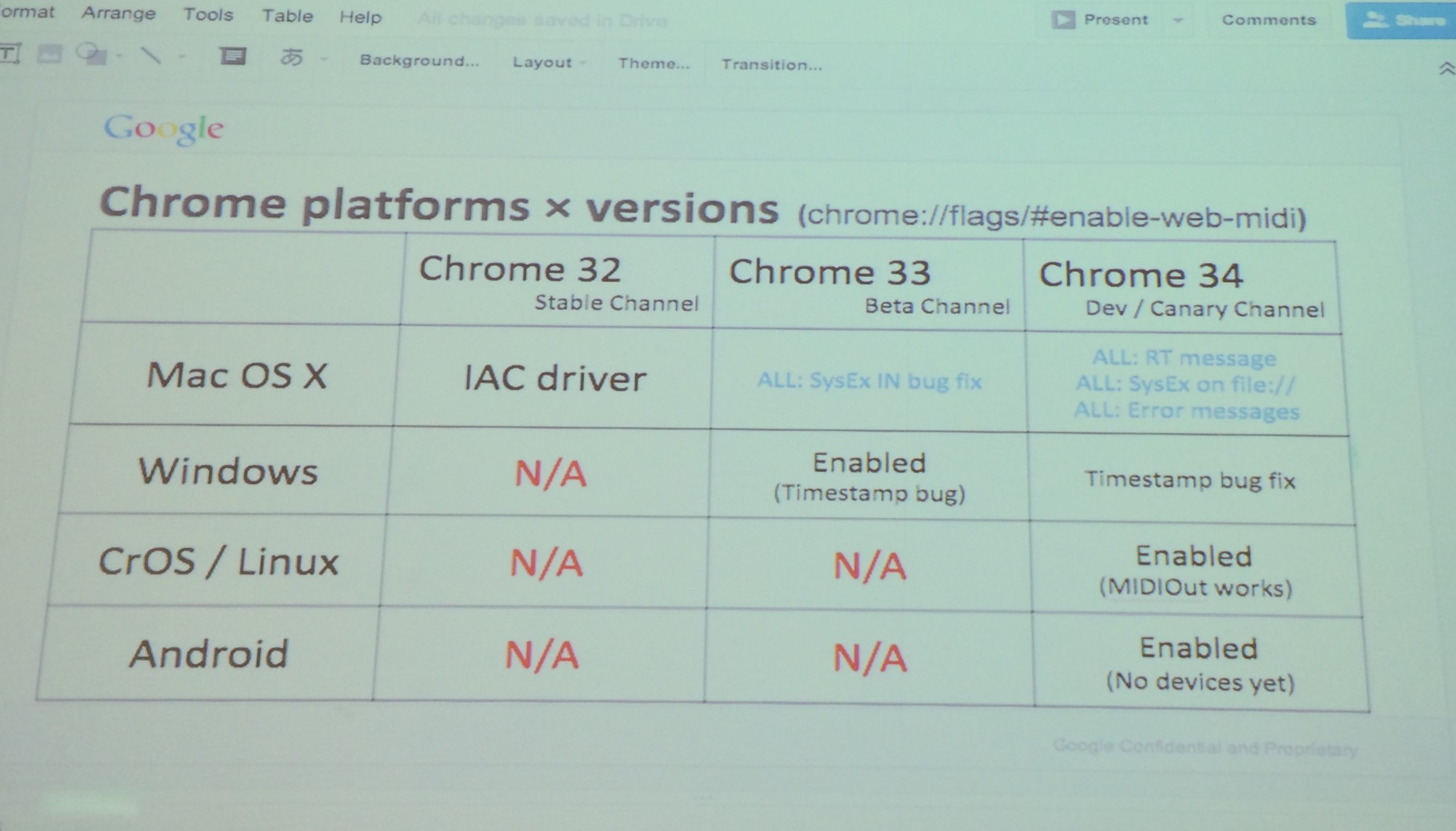
Task: Click the 'Windows' row cell
Action: [x=227, y=471]
